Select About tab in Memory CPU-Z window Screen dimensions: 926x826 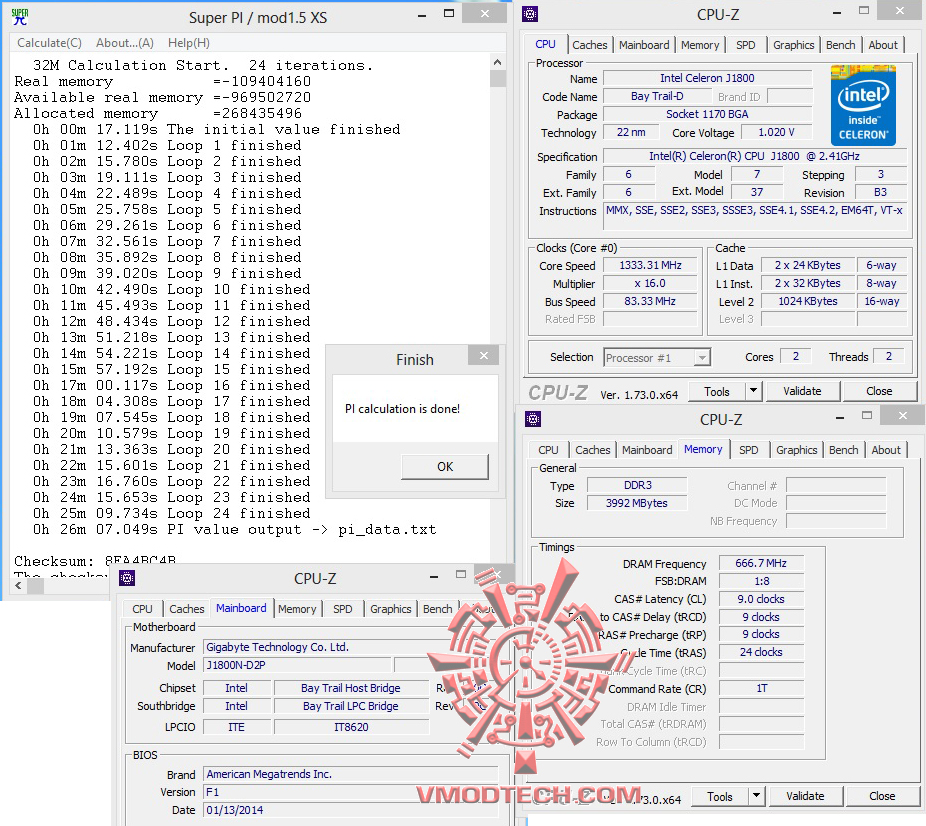click(886, 450)
